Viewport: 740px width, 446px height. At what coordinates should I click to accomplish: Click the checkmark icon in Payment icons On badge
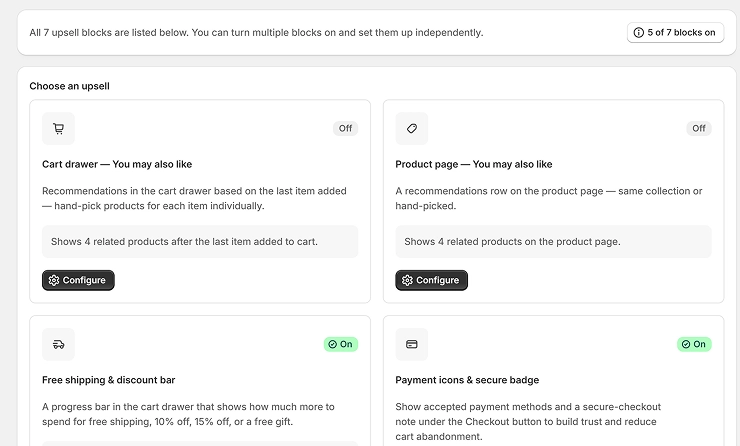tap(686, 344)
